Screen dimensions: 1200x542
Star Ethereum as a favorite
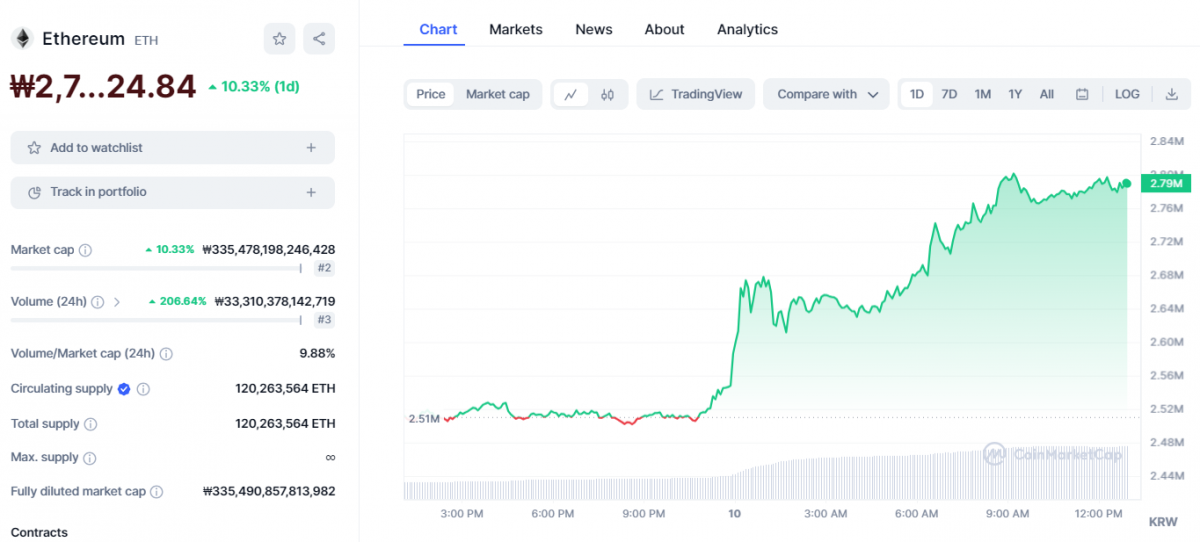280,39
